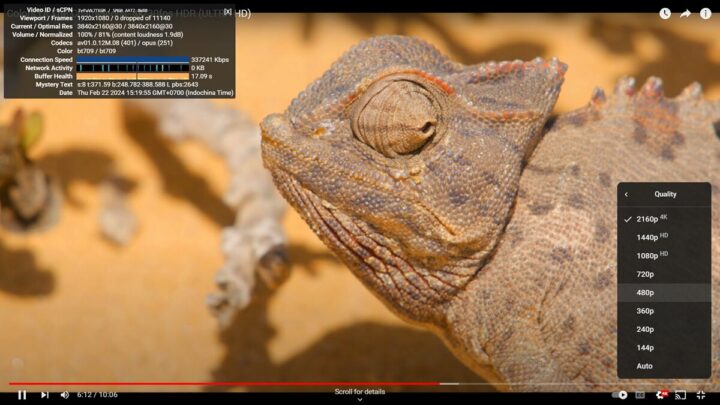Click the '3840x2160@30 / 3840x2160@30' resolution value
This screenshot has height=405, width=720.
pos(125,26)
